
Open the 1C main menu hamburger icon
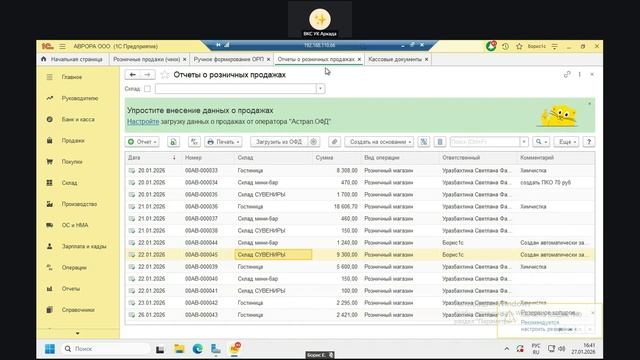tap(62, 47)
